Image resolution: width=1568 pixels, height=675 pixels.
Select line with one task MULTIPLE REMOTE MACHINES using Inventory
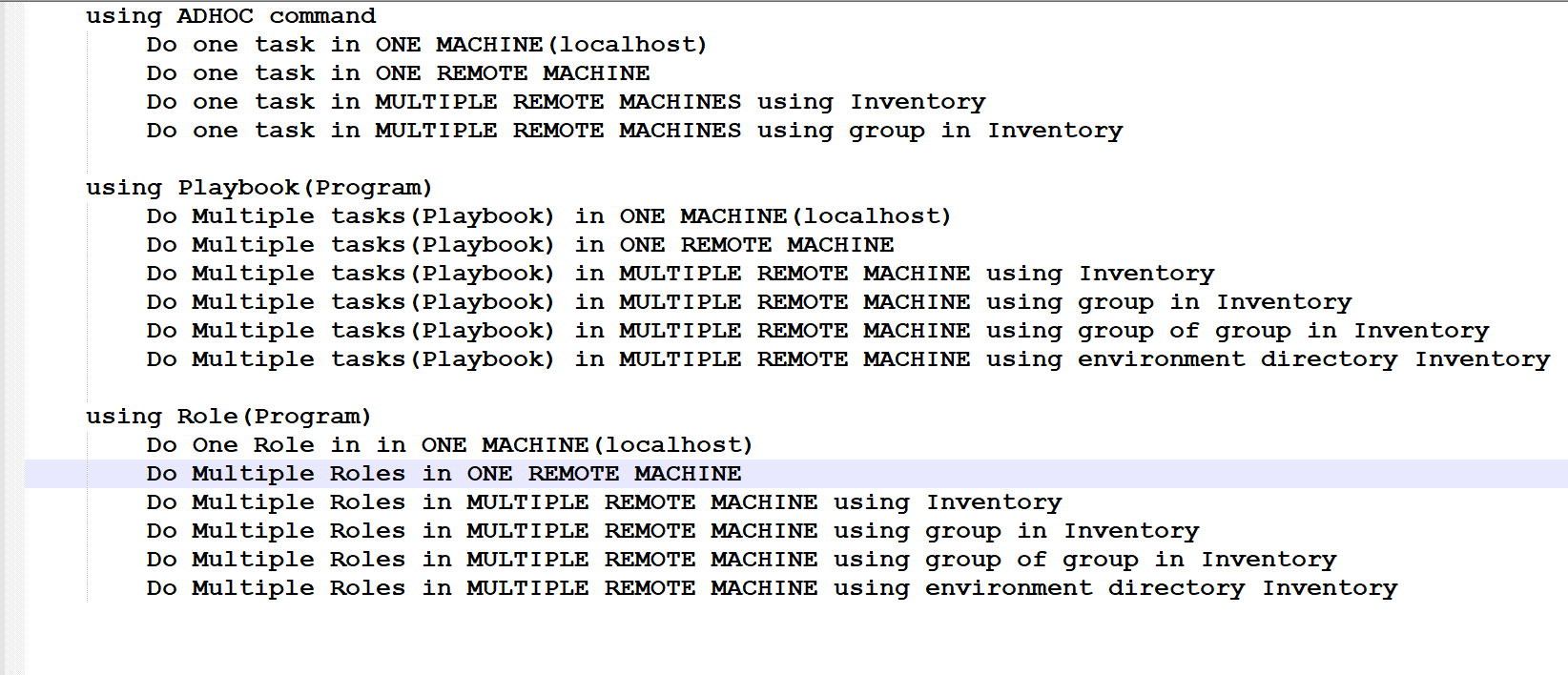click(566, 102)
